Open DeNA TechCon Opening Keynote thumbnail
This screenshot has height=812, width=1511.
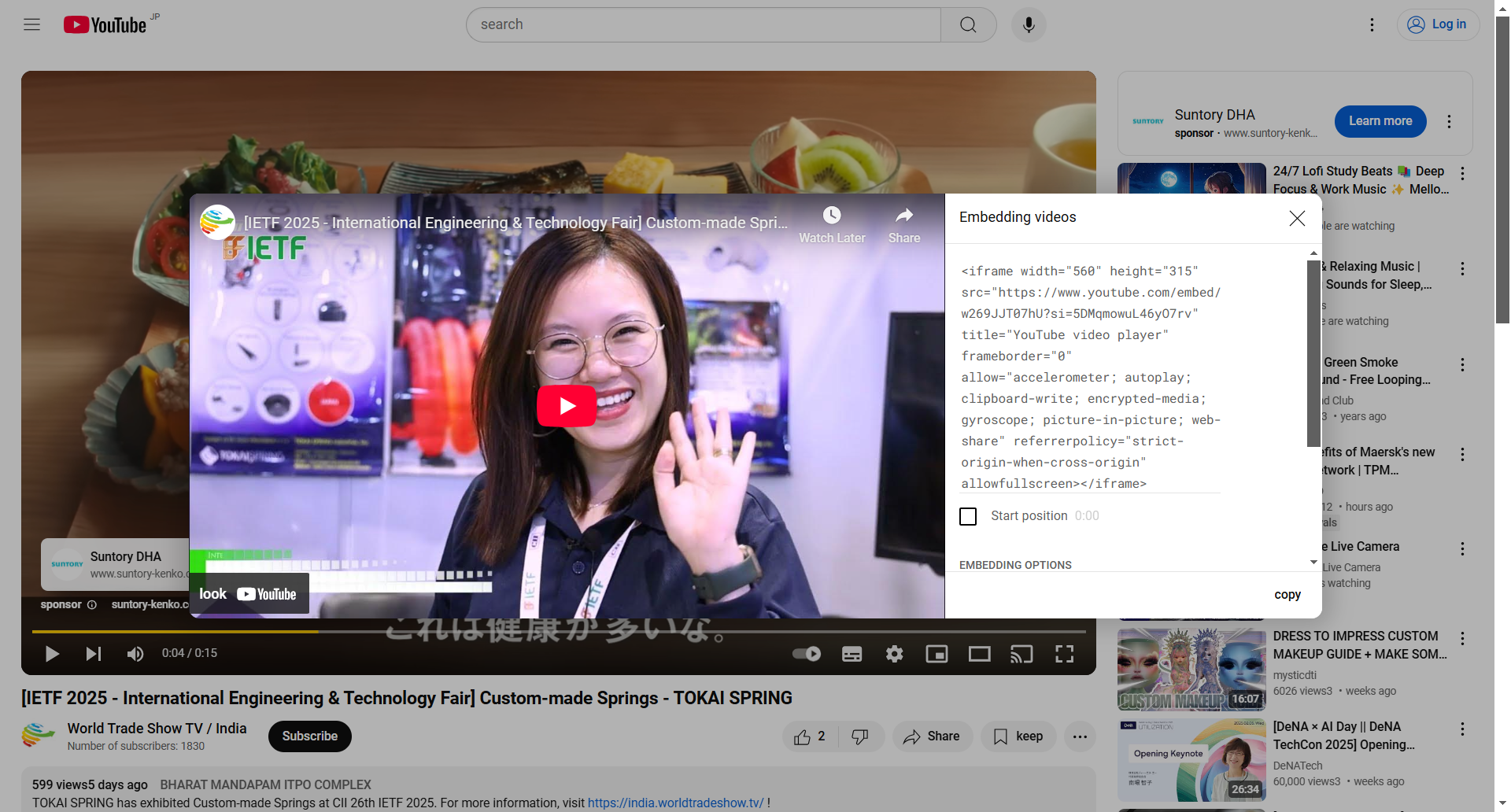click(1191, 759)
